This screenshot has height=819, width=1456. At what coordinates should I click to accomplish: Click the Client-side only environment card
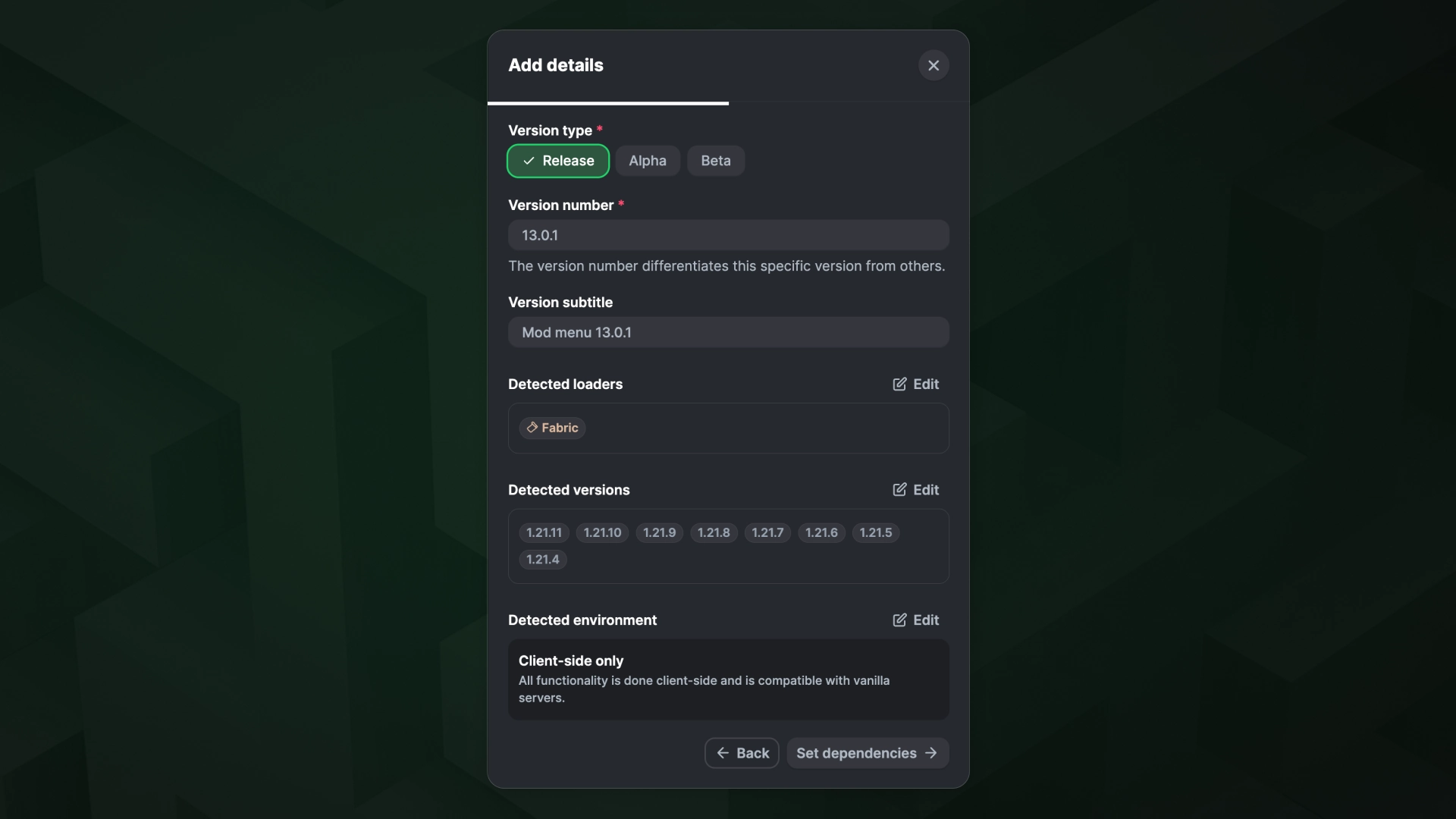(728, 679)
